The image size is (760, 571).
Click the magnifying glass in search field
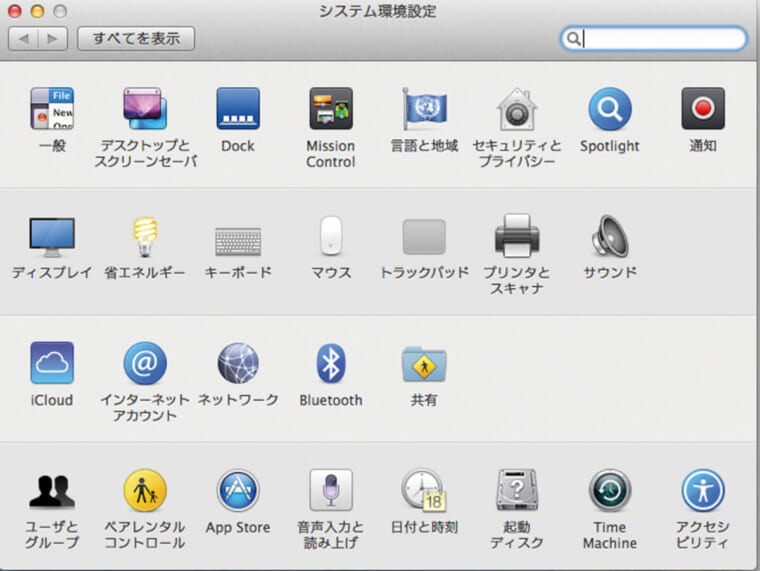click(573, 38)
